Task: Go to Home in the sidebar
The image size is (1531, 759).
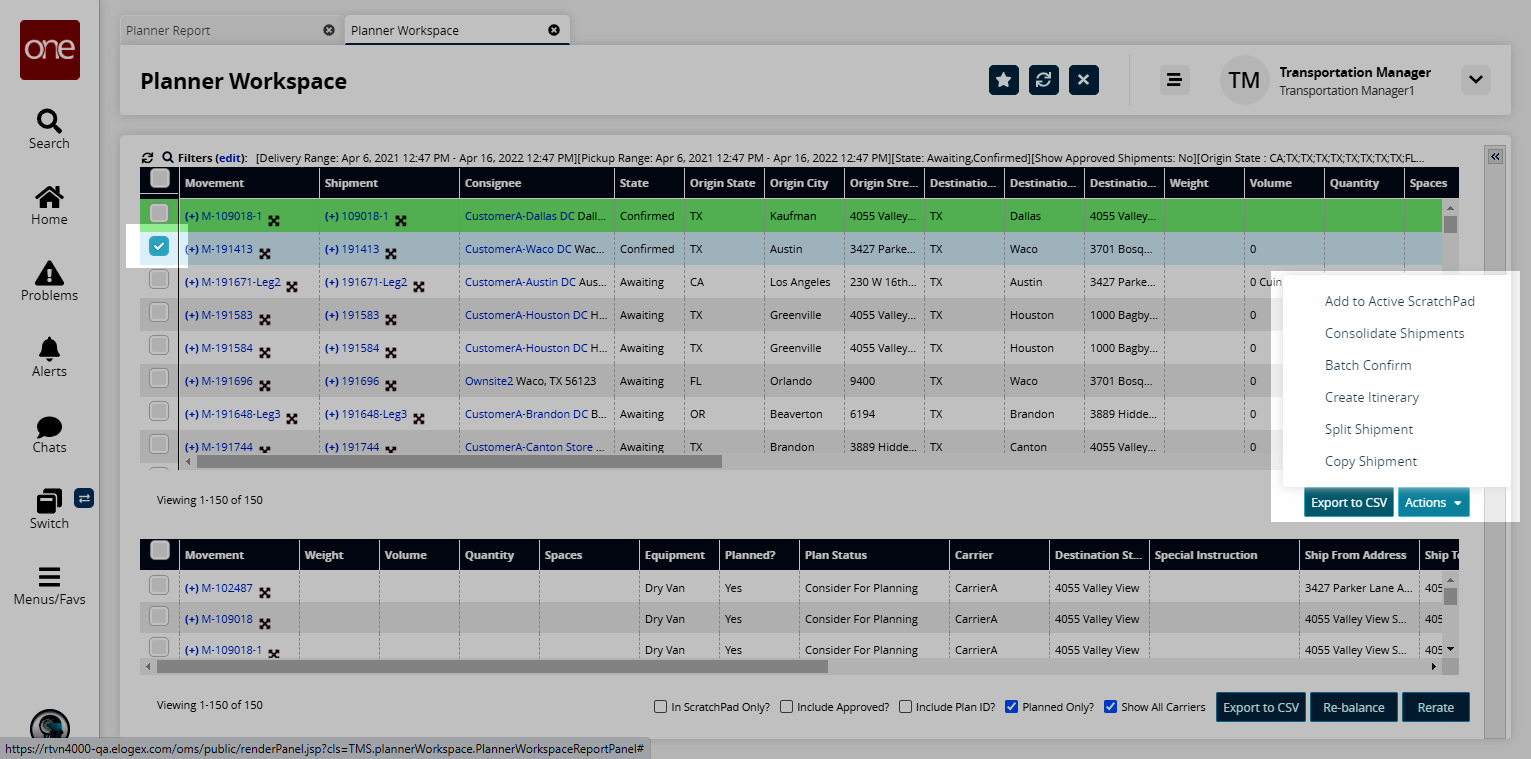Action: [x=49, y=197]
